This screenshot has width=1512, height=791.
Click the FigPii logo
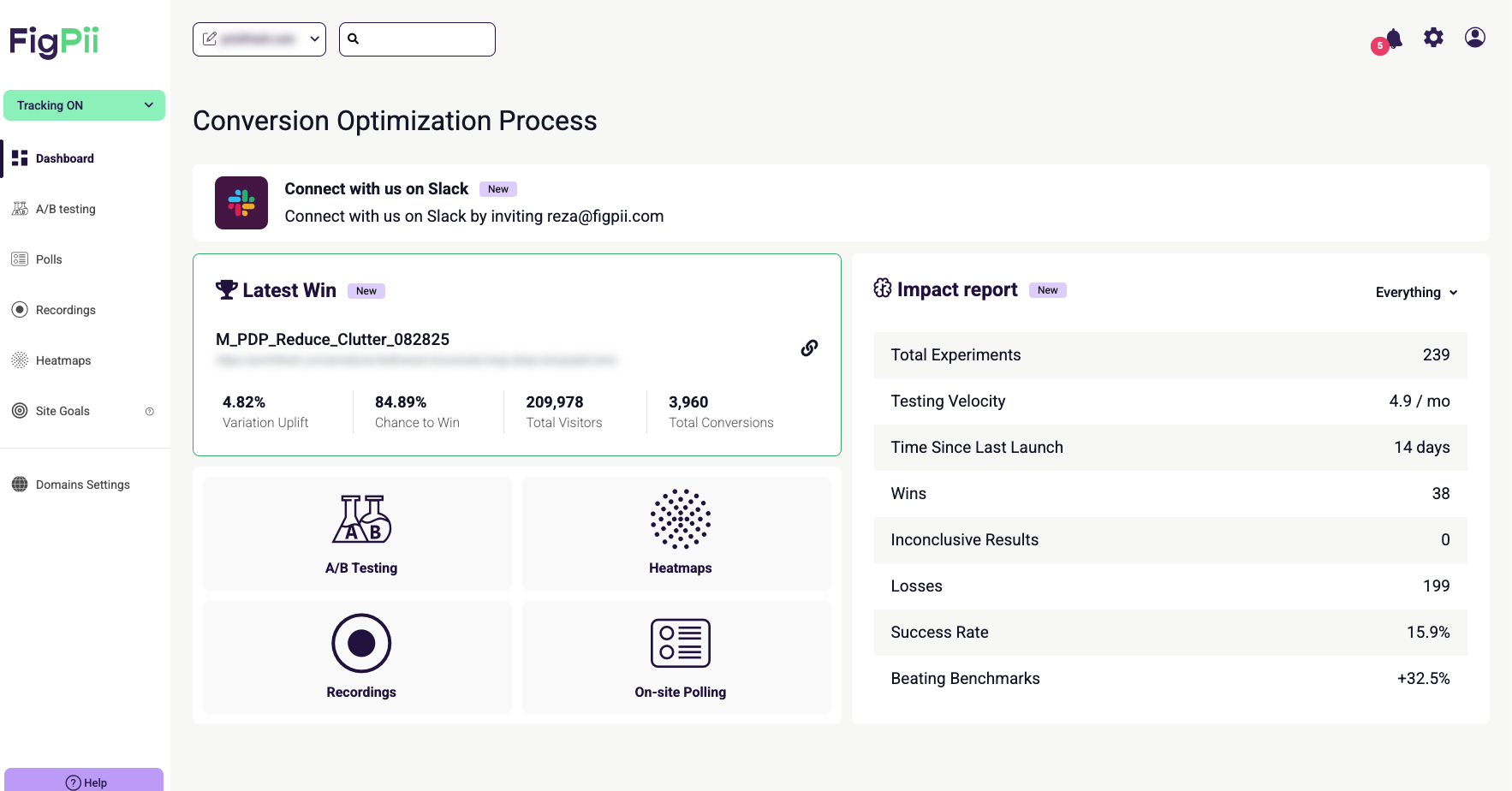click(x=54, y=41)
